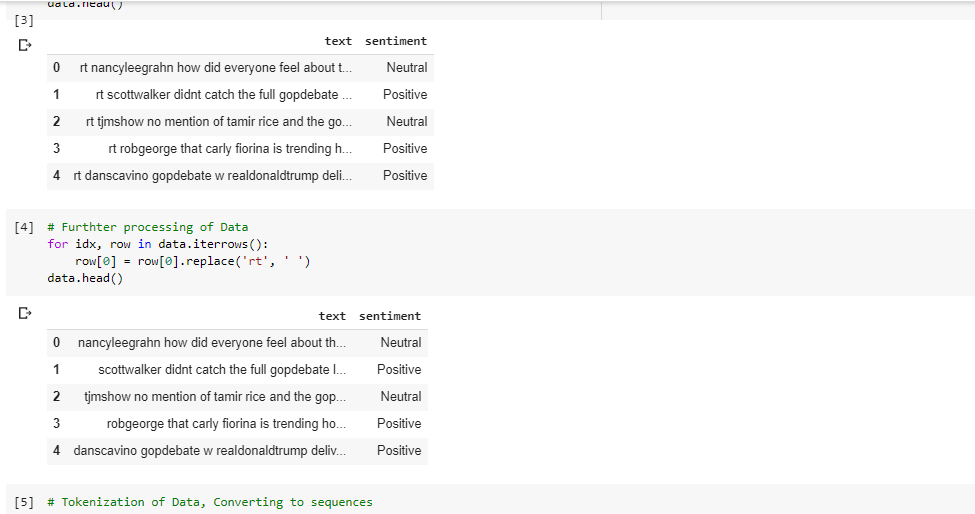The height and width of the screenshot is (514, 975).
Task: Click second table 'danscavino gopdebate' cell
Action: click(x=210, y=451)
